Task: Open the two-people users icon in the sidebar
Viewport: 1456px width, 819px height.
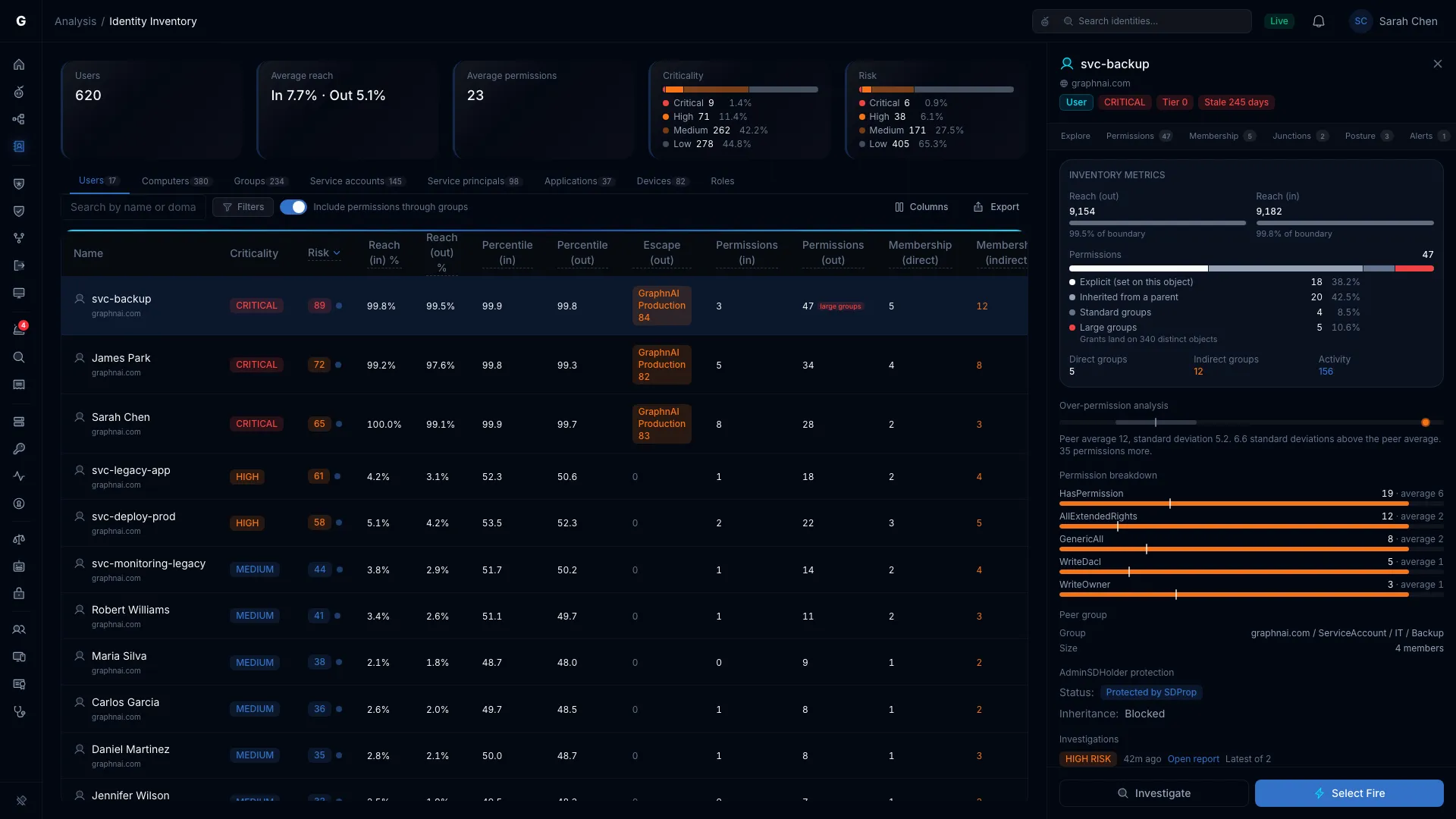Action: coord(19,629)
